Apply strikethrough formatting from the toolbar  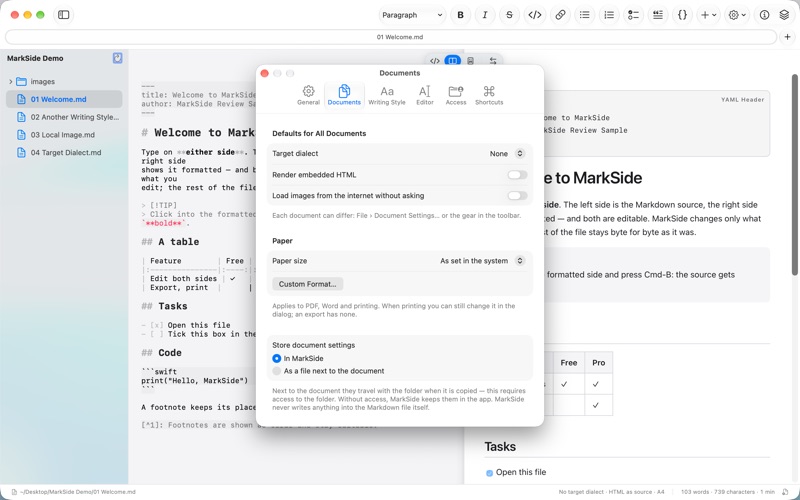pyautogui.click(x=509, y=15)
